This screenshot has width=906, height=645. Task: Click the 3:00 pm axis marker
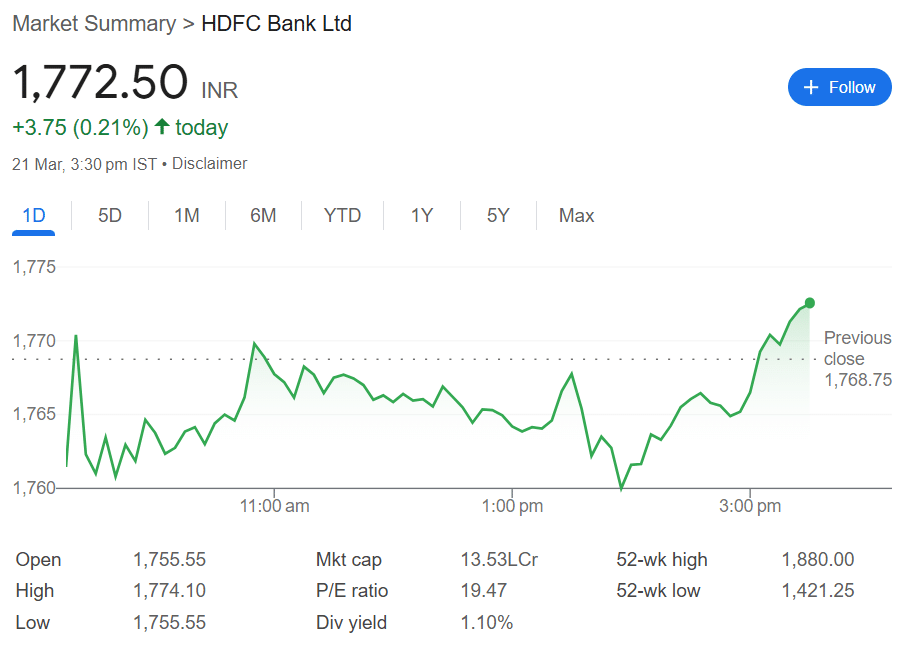[750, 506]
